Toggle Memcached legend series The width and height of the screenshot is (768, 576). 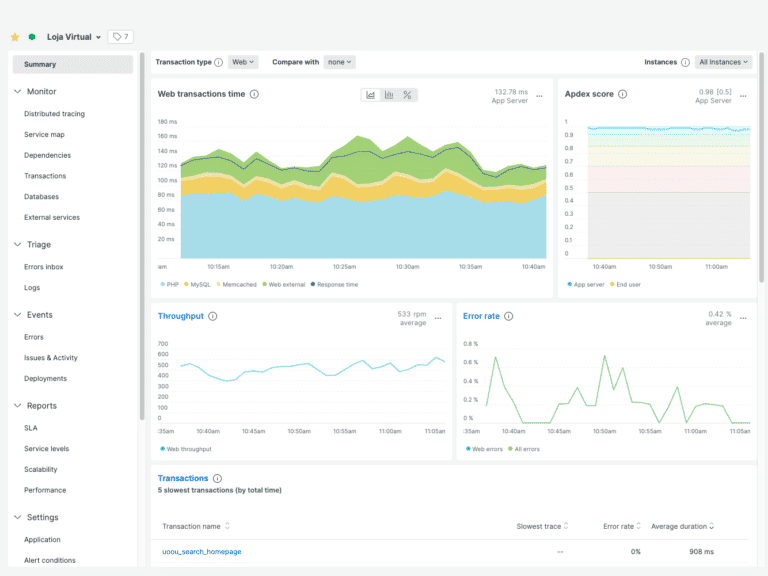[237, 285]
